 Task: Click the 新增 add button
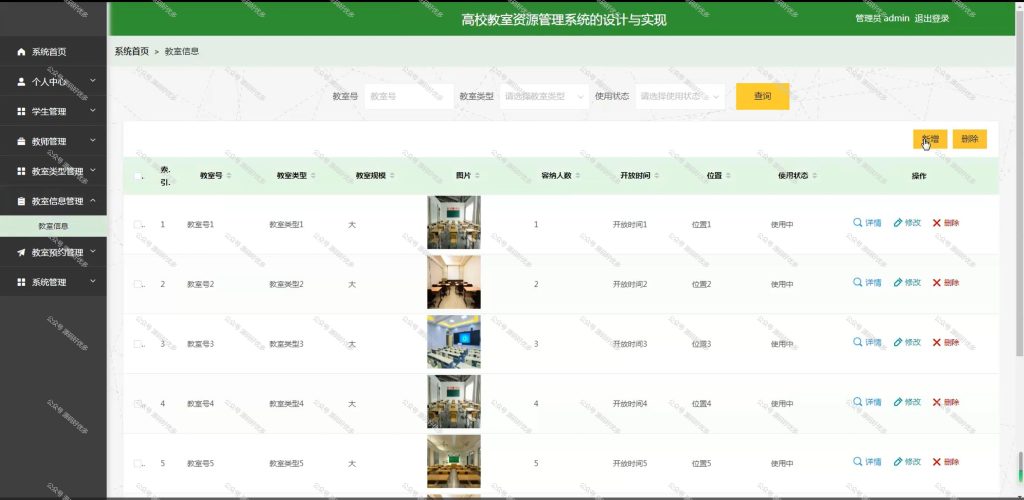point(930,139)
